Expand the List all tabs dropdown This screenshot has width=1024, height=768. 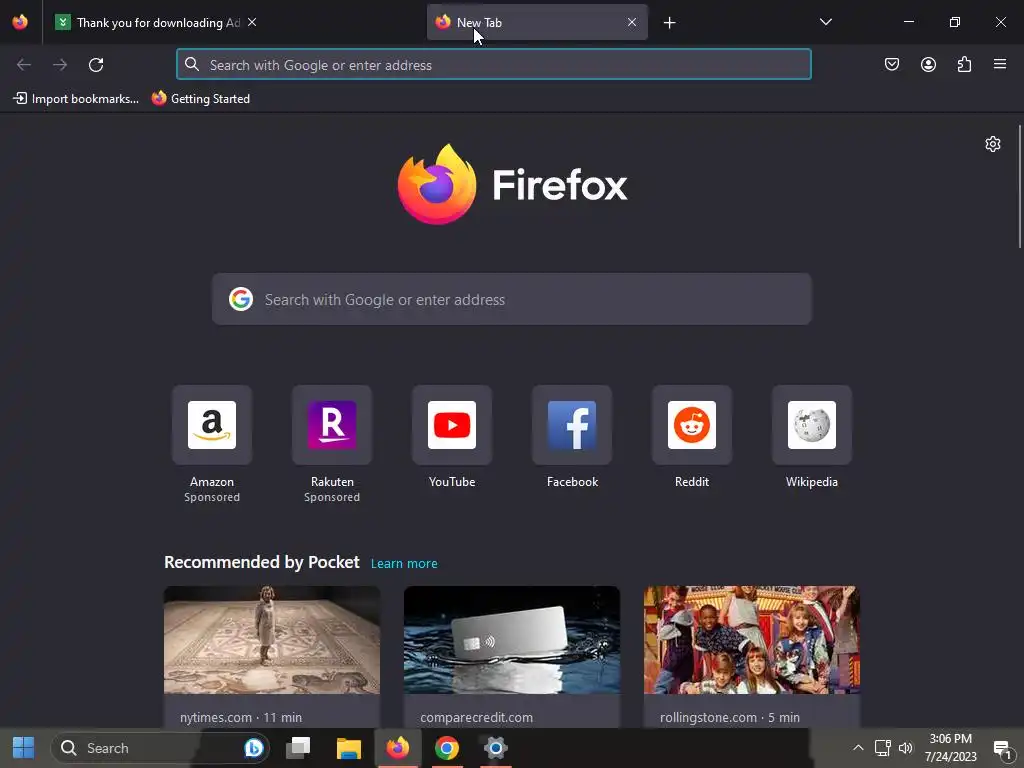(825, 22)
